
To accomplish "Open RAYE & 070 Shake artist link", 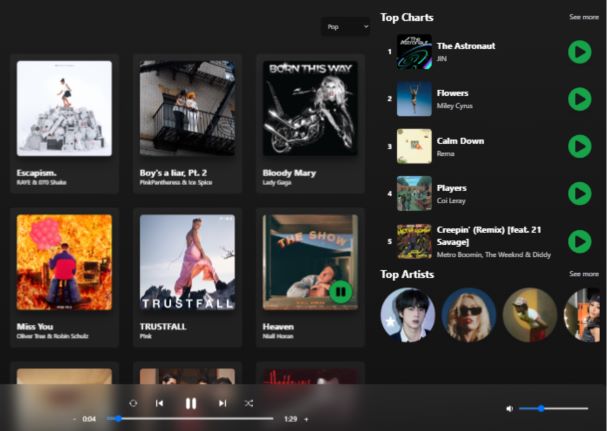I will coord(41,182).
